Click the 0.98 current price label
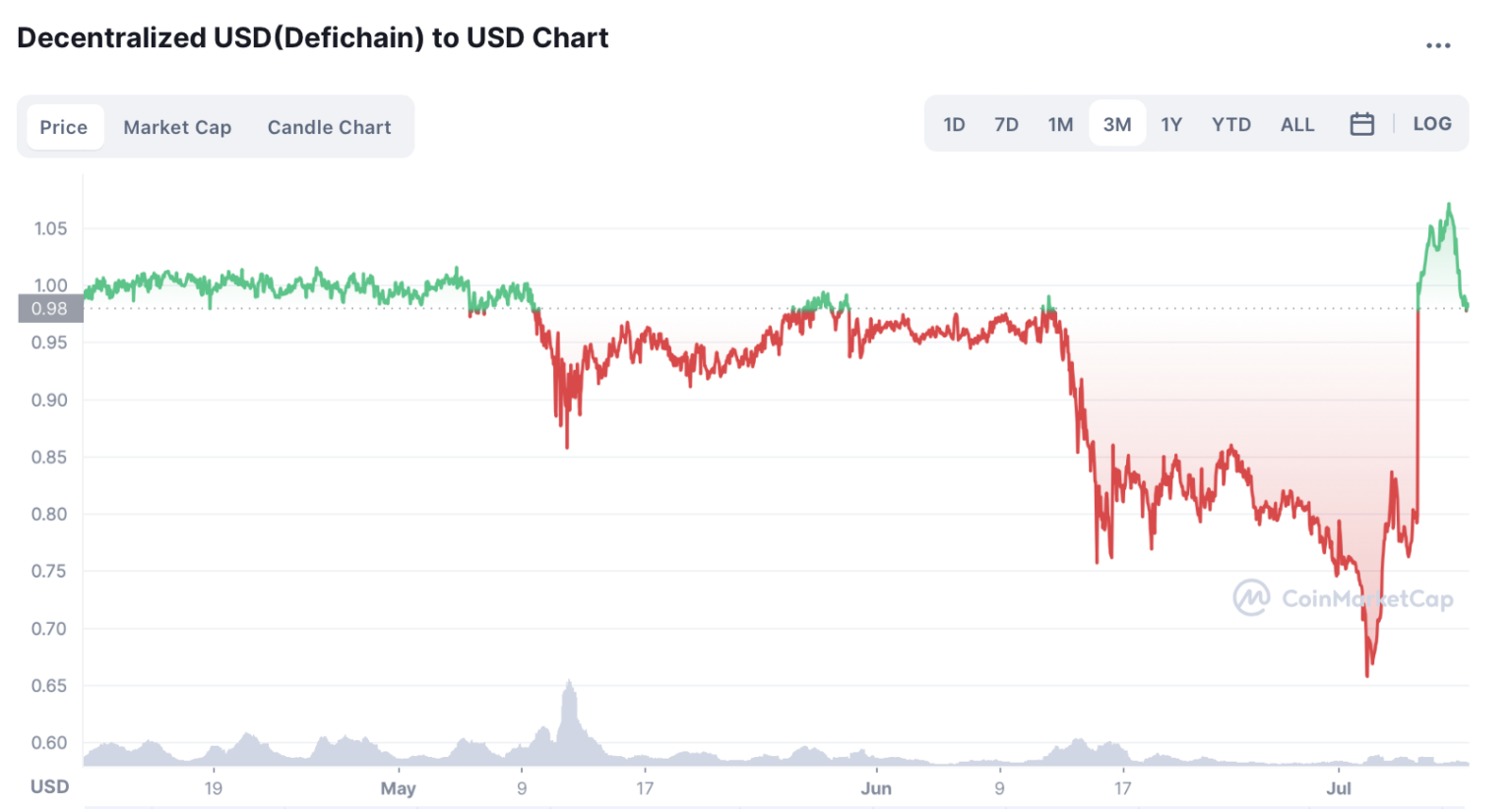1512x809 pixels. click(x=50, y=309)
